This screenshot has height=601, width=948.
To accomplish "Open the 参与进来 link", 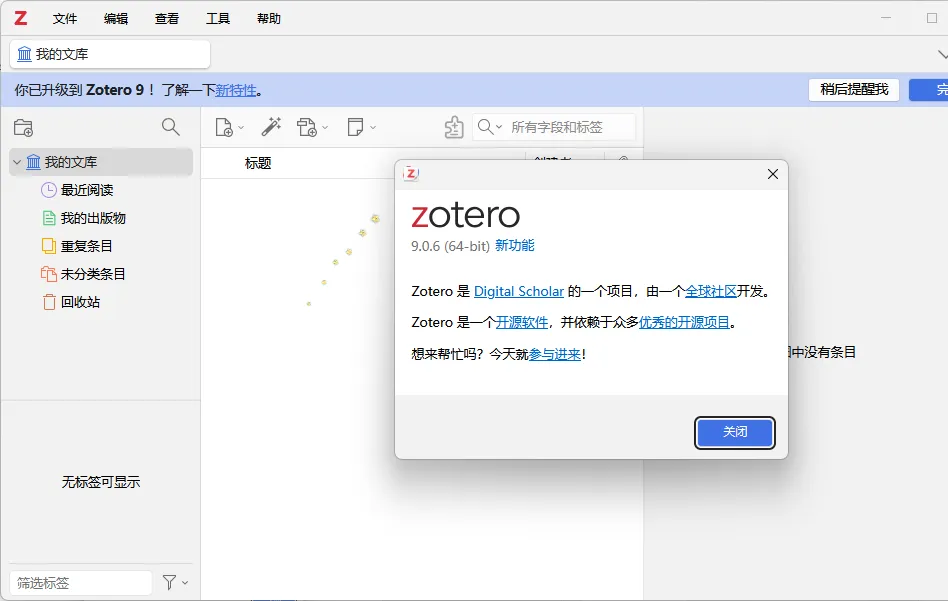I will pyautogui.click(x=554, y=354).
